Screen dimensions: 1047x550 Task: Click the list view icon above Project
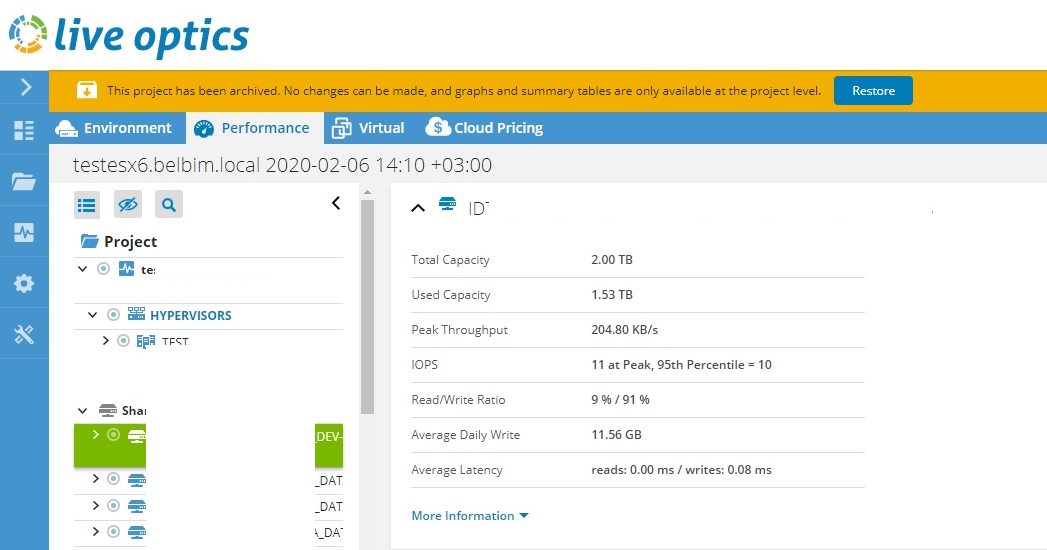[87, 205]
